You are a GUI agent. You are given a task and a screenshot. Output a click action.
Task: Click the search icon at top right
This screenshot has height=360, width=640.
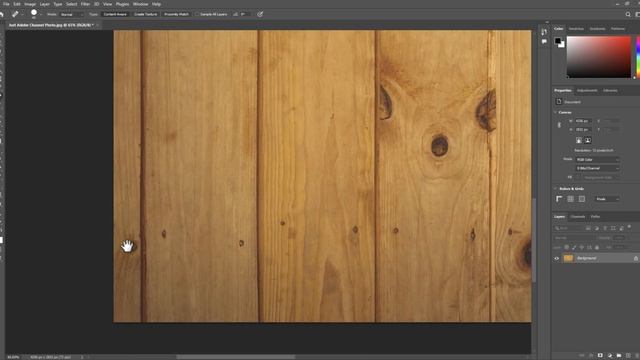(x=628, y=14)
